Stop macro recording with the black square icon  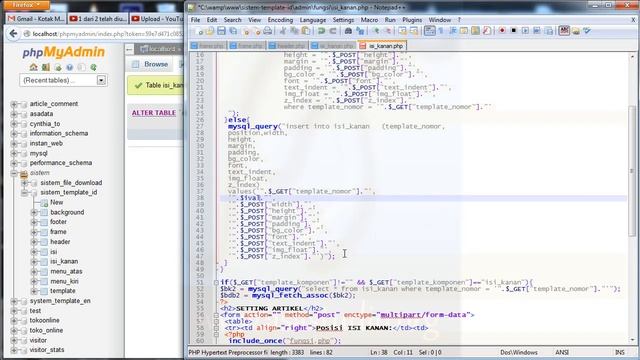pyautogui.click(x=513, y=31)
